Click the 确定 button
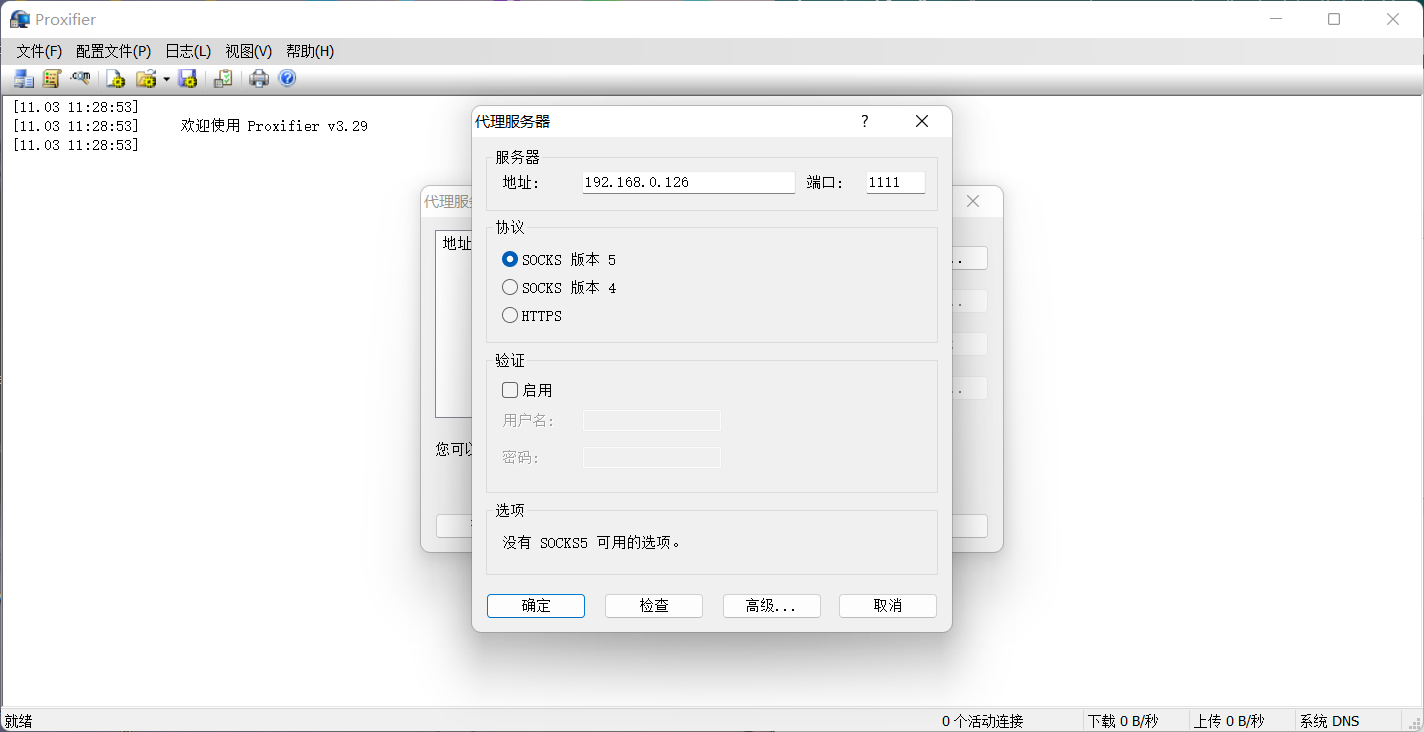 coord(536,605)
